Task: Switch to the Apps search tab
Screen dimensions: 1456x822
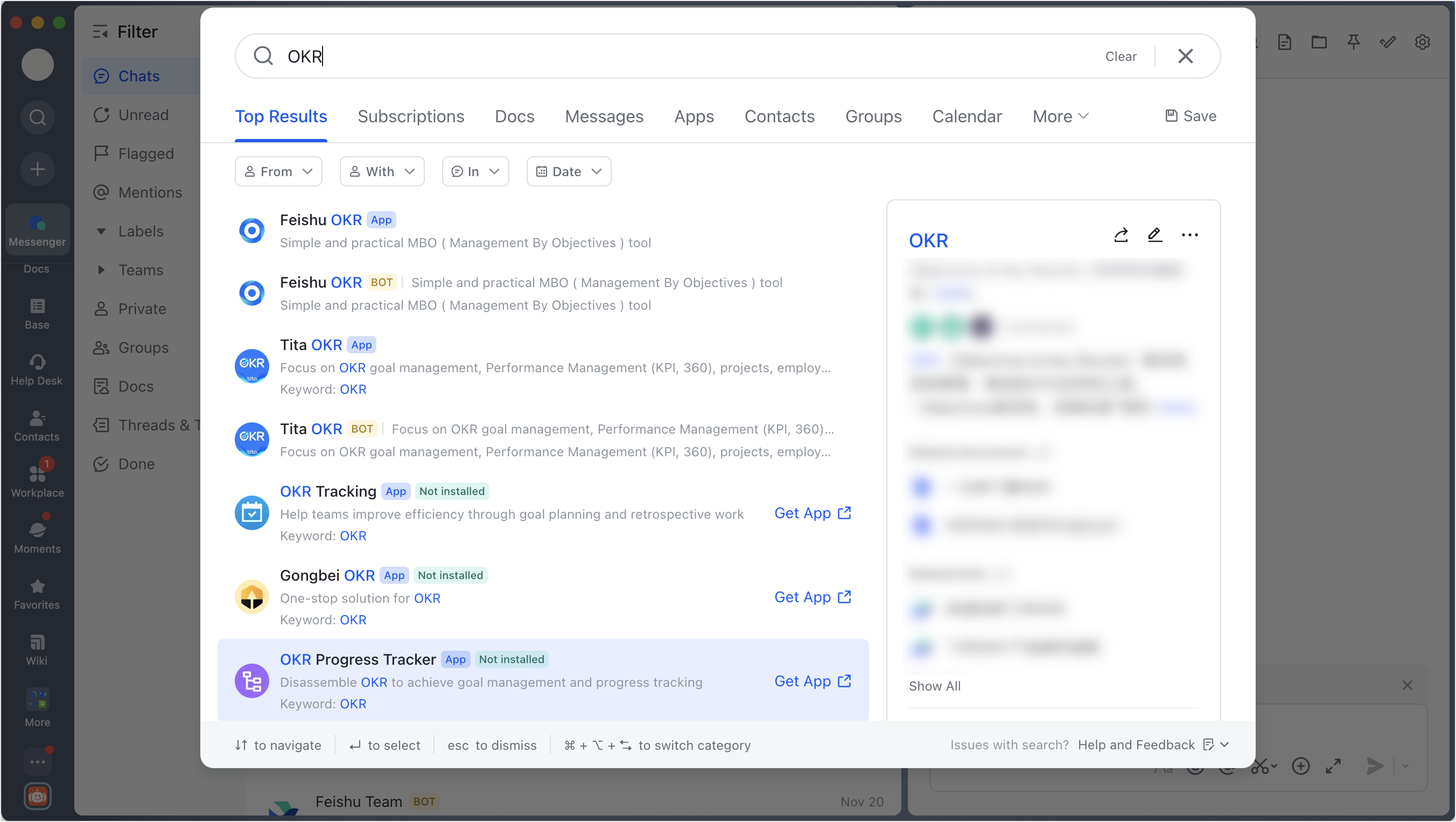Action: pyautogui.click(x=694, y=116)
